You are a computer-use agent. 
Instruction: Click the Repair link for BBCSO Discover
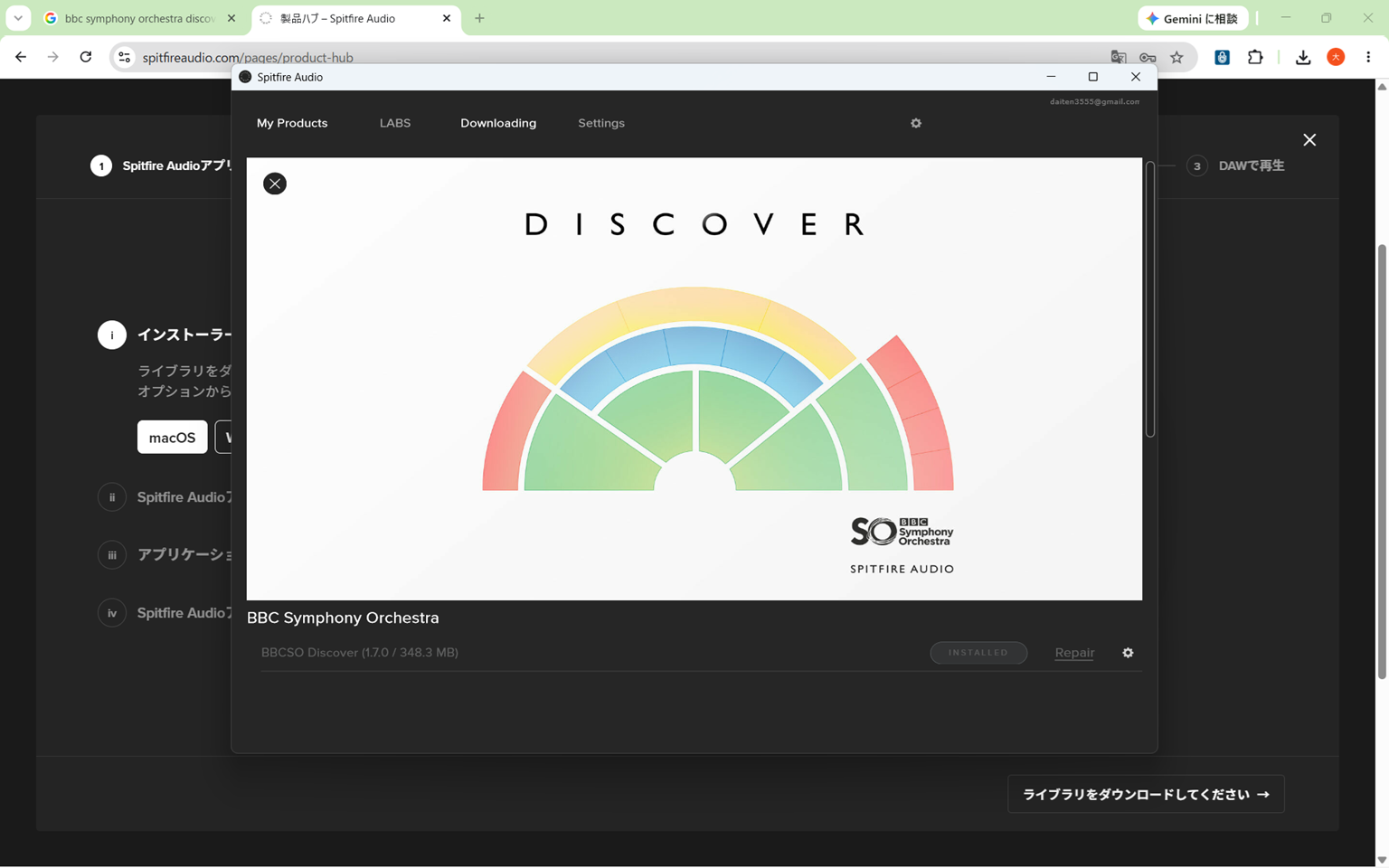tap(1074, 653)
